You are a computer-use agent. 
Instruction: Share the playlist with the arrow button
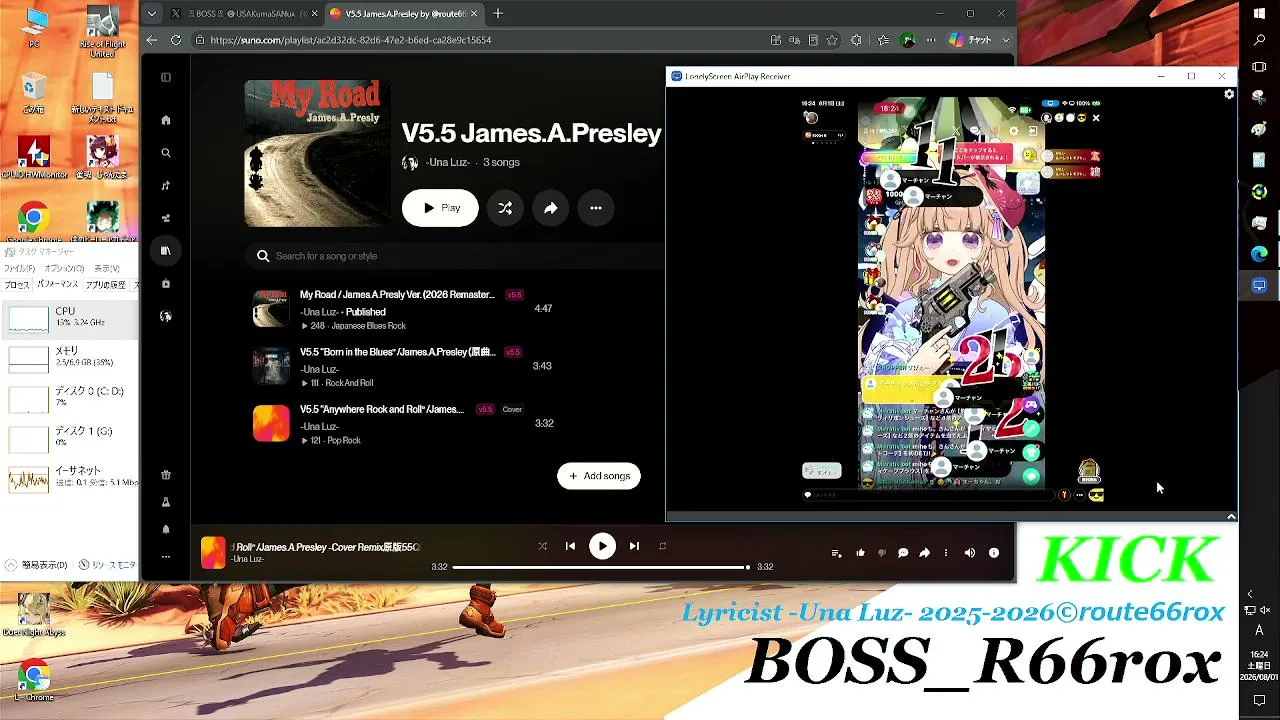point(550,208)
